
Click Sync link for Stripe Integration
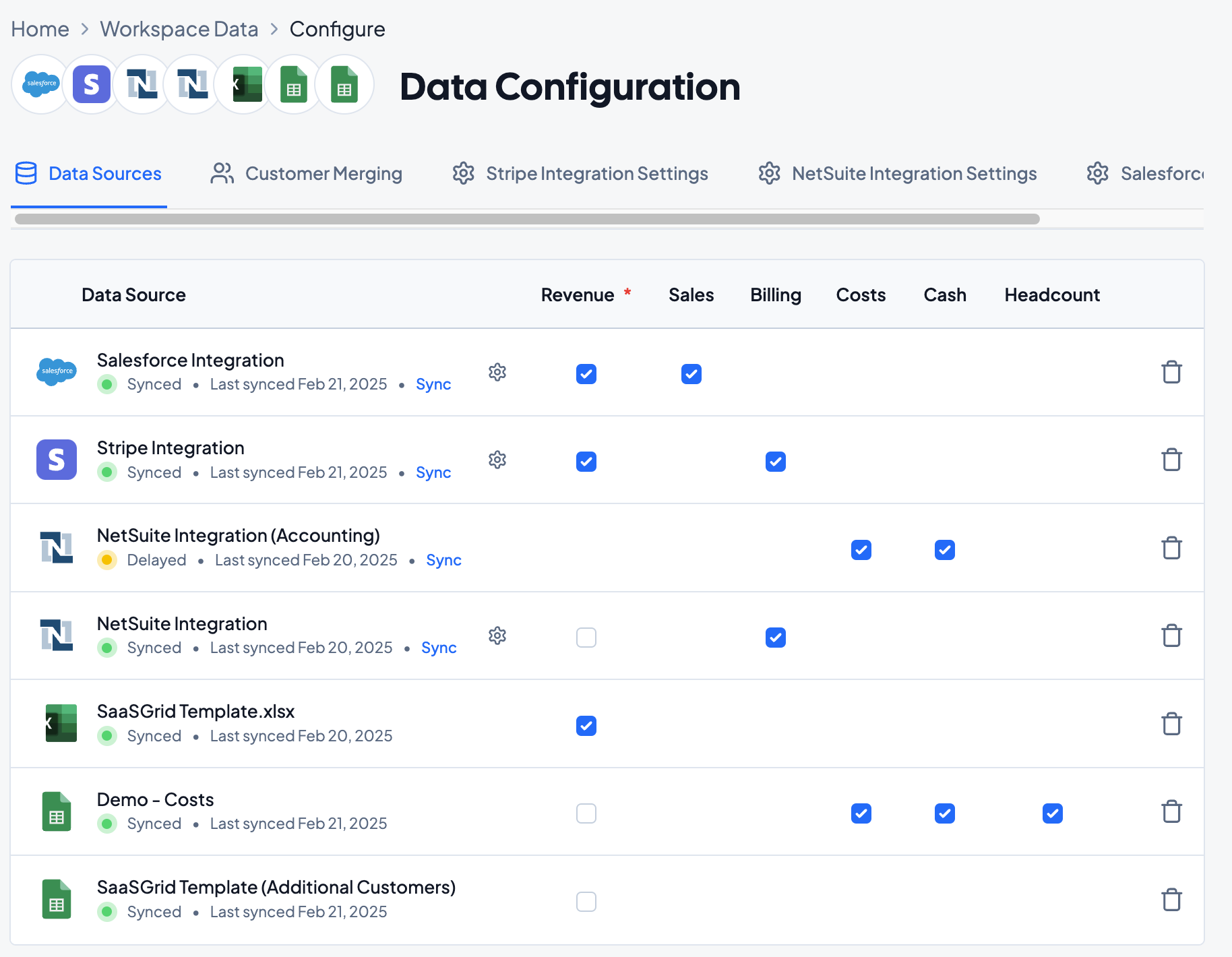click(x=433, y=472)
